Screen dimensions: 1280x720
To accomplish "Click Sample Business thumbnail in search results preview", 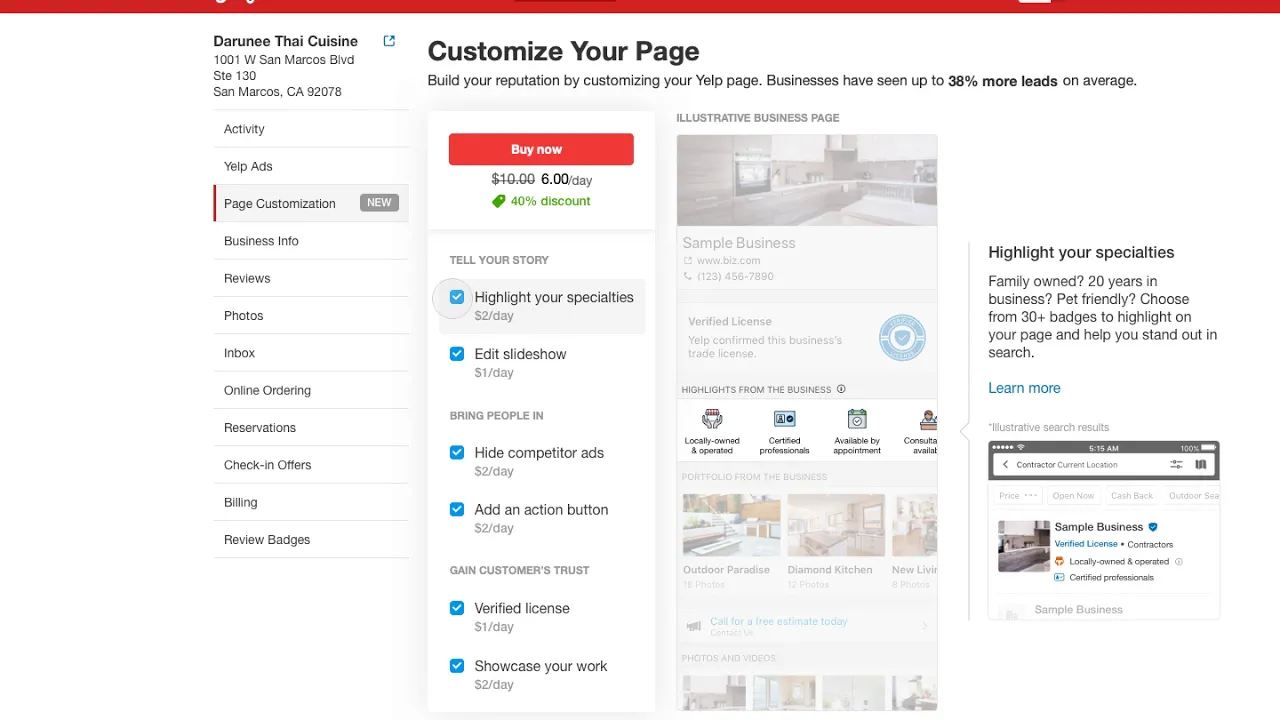I will [1023, 546].
